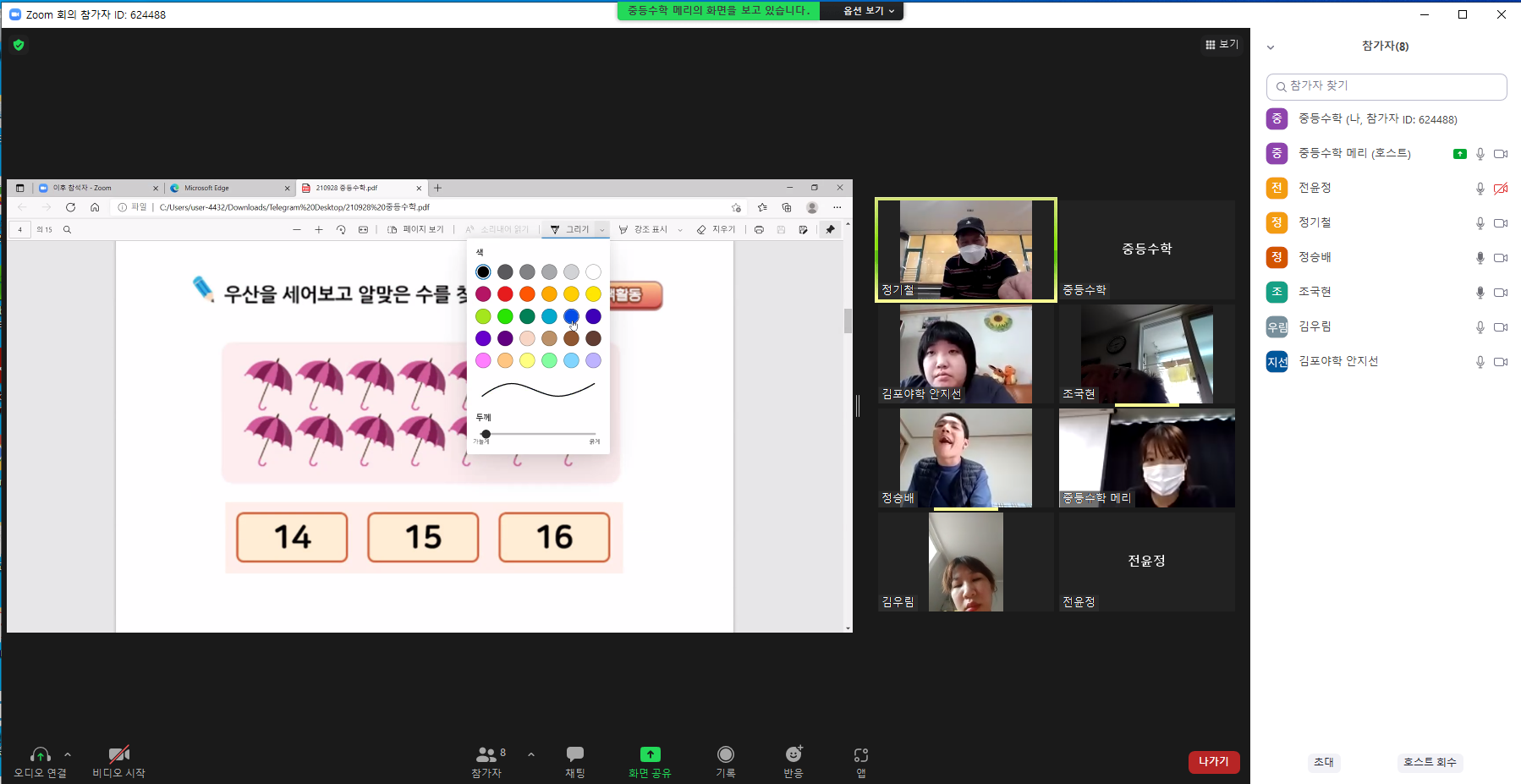The height and width of the screenshot is (784, 1521).
Task: Toggle 정기철's microphone icon in participant list
Action: point(1480,223)
